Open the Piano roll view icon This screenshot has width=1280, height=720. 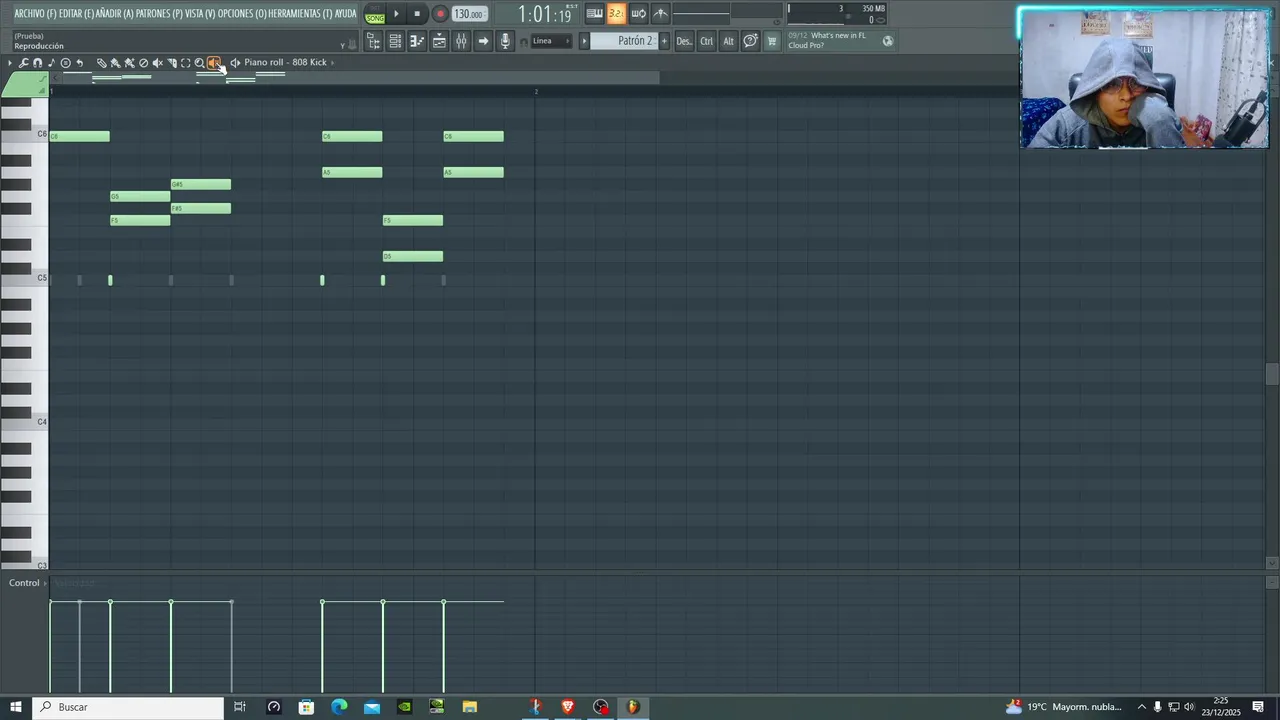tap(417, 41)
